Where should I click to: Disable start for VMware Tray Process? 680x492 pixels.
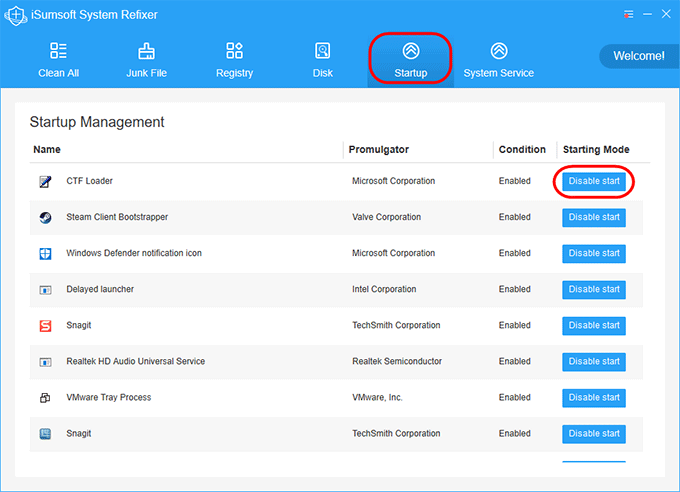click(594, 397)
